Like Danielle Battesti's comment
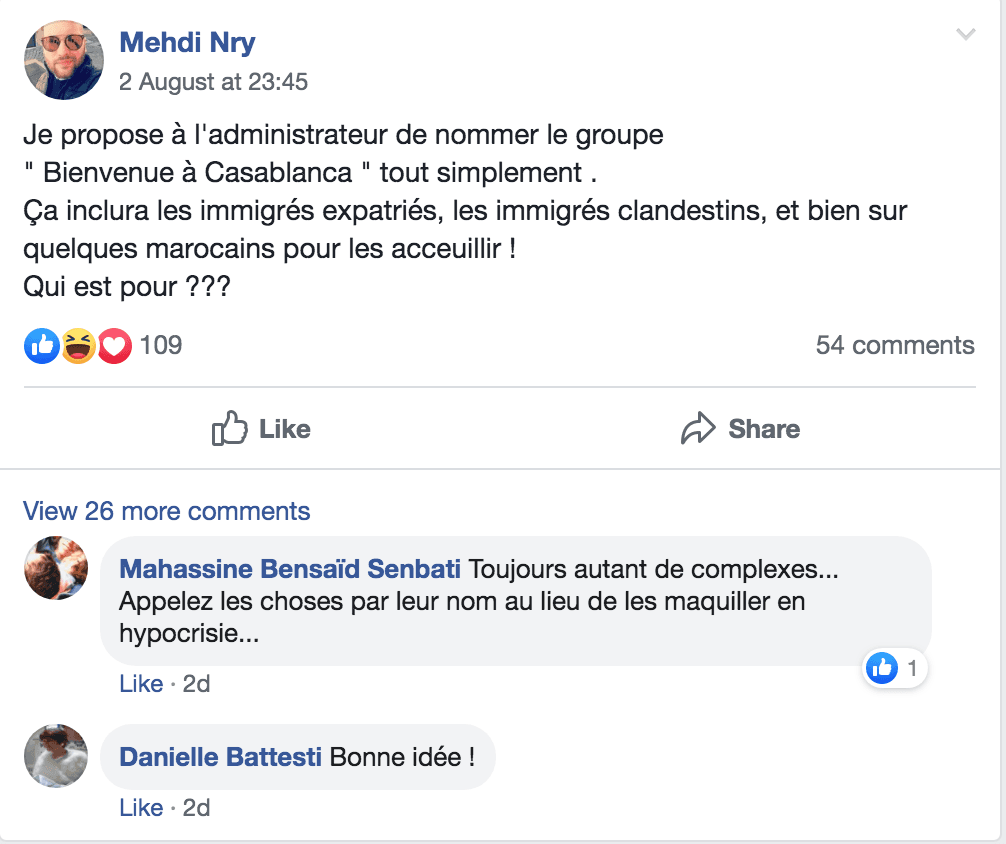Image resolution: width=1006 pixels, height=844 pixels. (x=142, y=807)
